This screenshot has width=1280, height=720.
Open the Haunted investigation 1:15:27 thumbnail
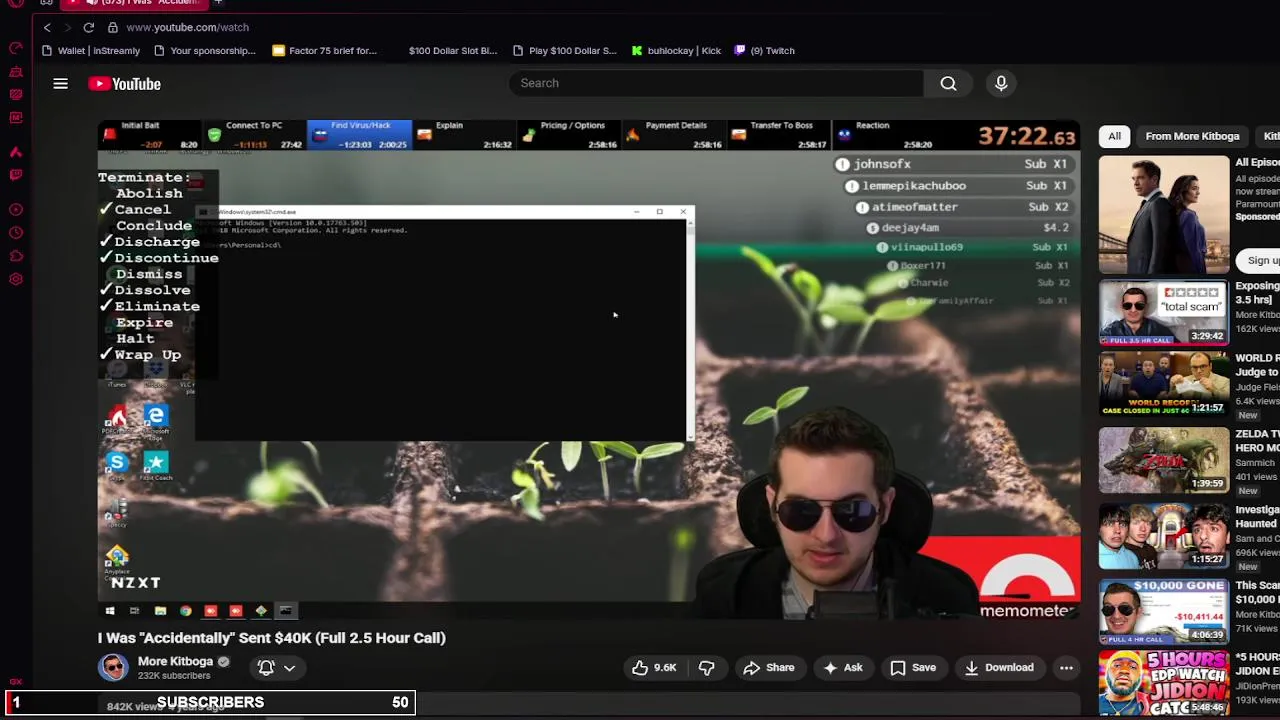coord(1164,536)
